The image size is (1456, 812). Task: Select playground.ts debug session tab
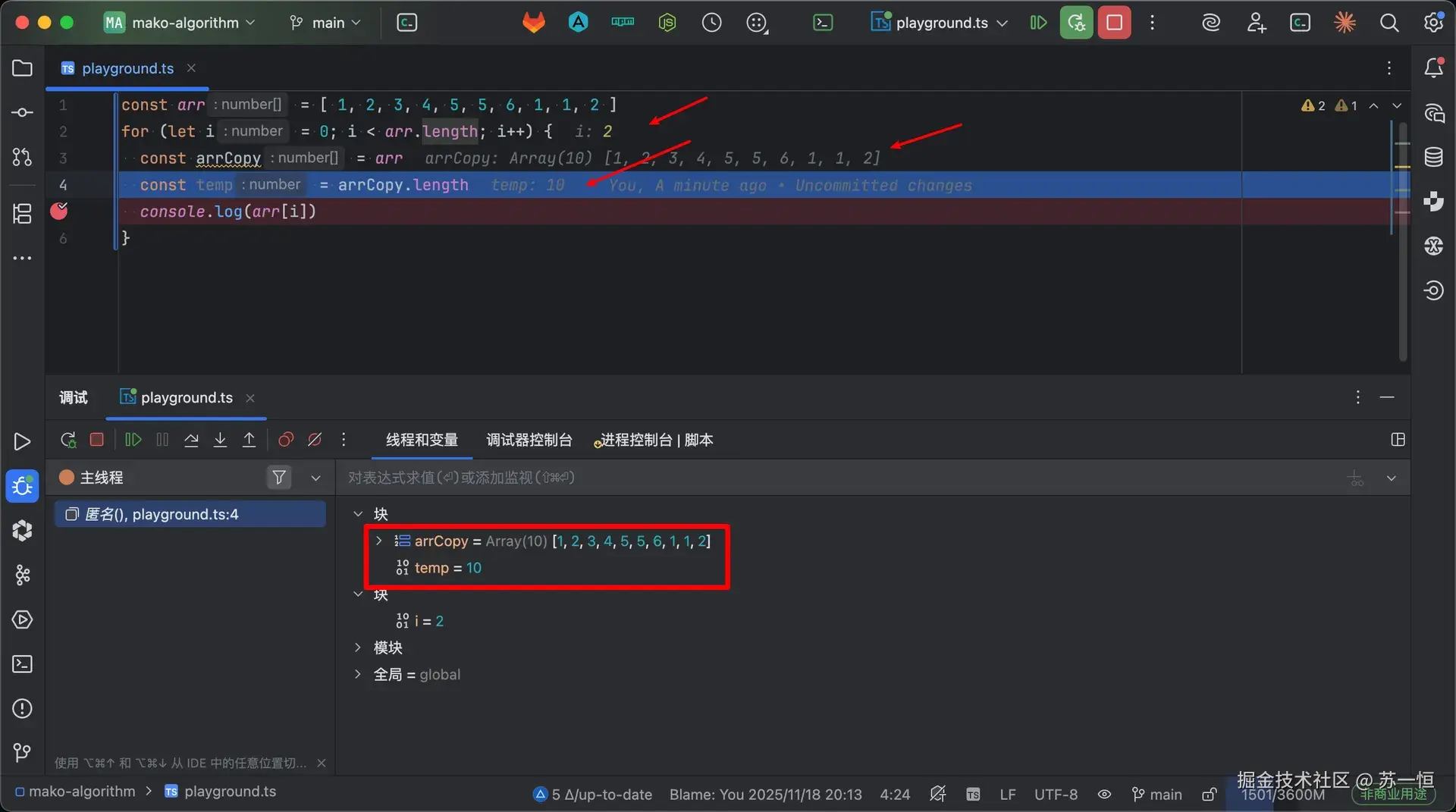[x=187, y=397]
